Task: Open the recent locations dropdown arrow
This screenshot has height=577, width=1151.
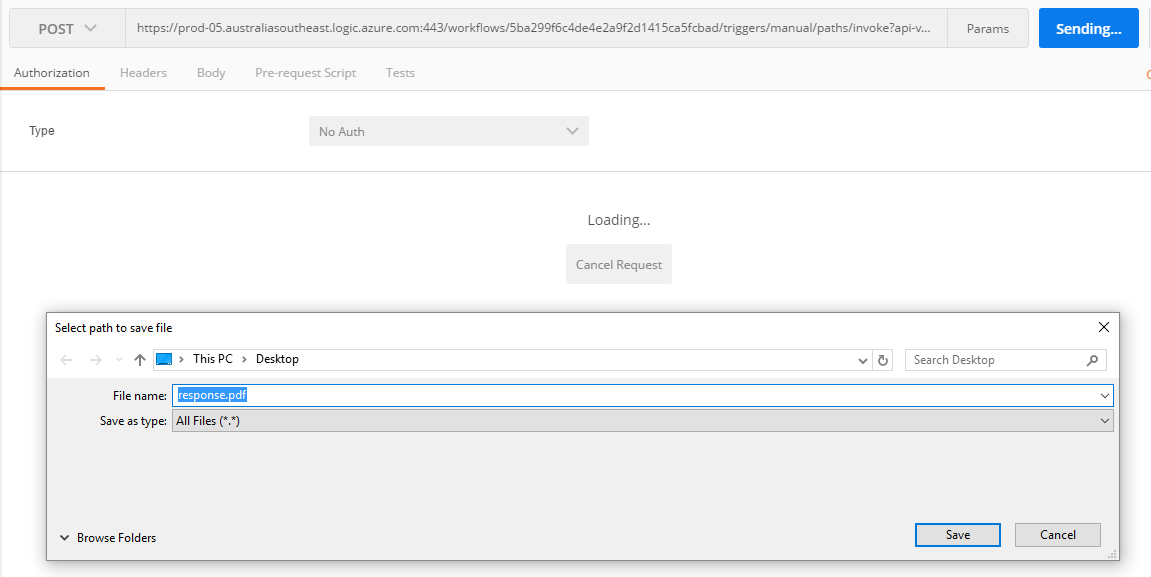Action: pyautogui.click(x=119, y=360)
